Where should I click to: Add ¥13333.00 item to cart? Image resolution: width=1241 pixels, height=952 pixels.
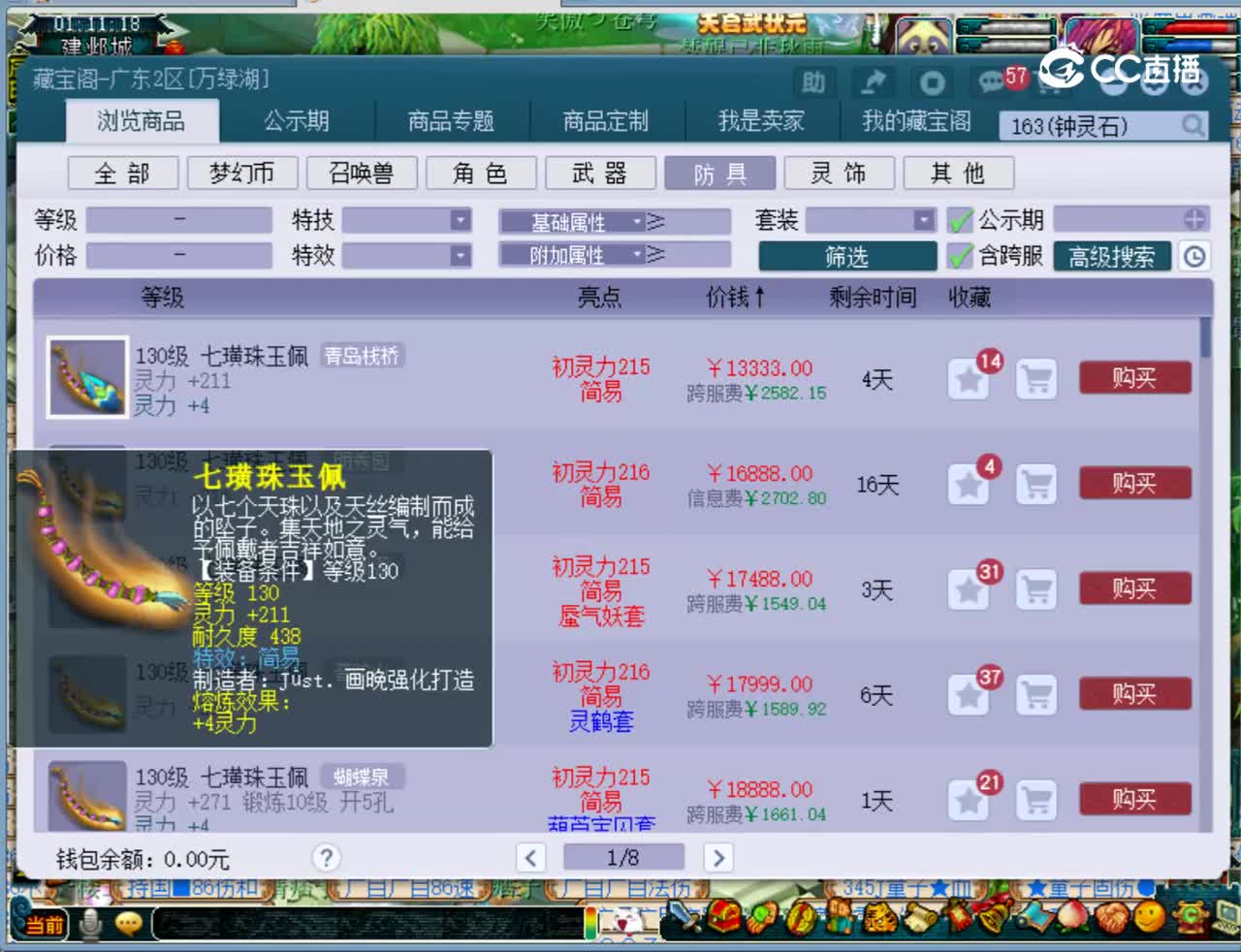[x=1036, y=379]
